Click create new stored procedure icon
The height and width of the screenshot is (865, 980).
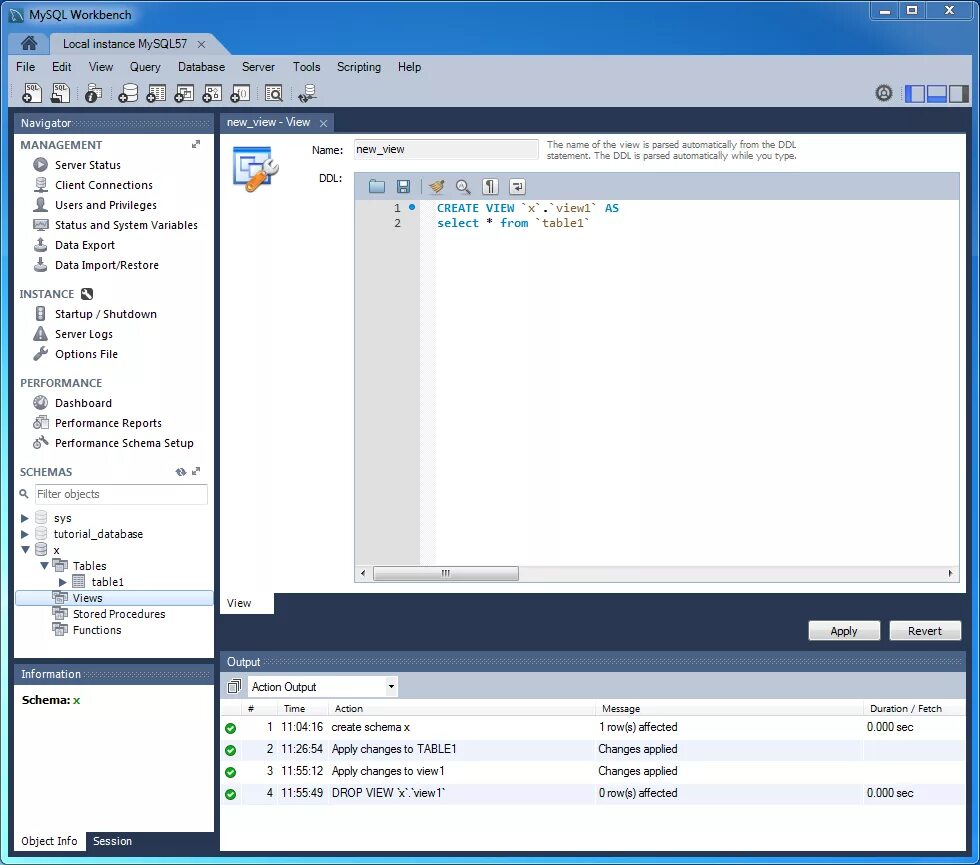(x=212, y=93)
